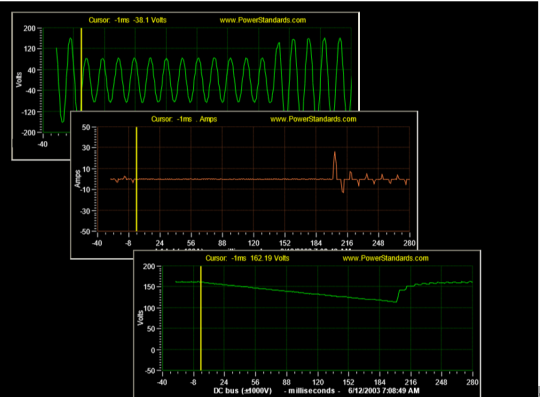Click the 'DC bus (±1000V)' caption label
The width and height of the screenshot is (540, 397).
point(242,391)
